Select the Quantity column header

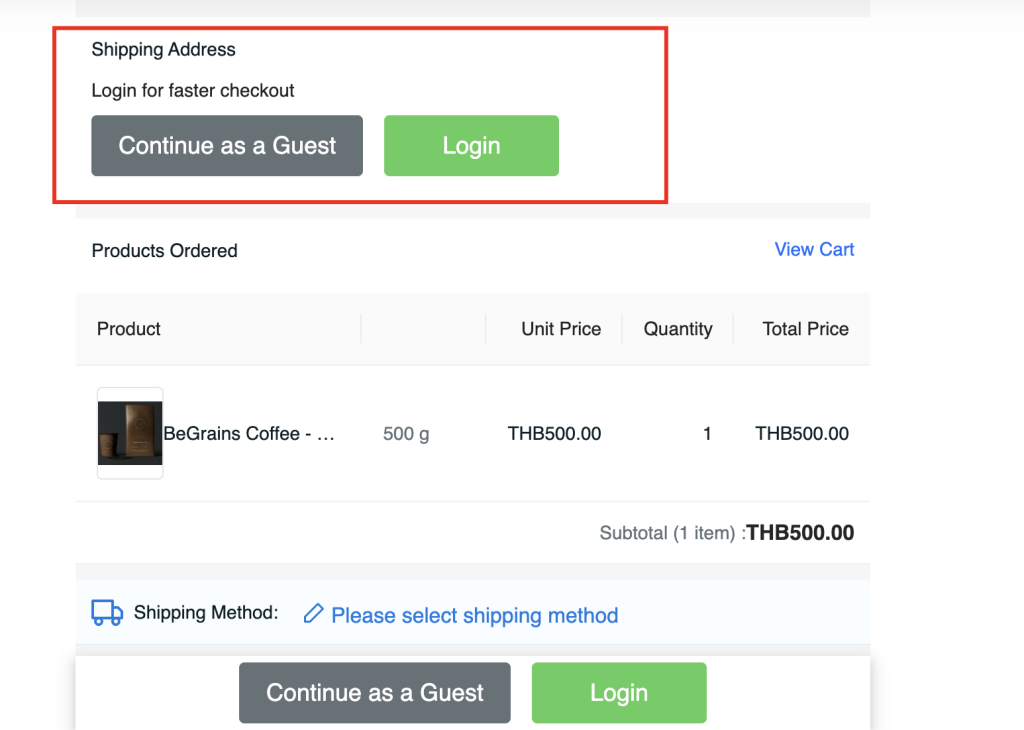678,329
